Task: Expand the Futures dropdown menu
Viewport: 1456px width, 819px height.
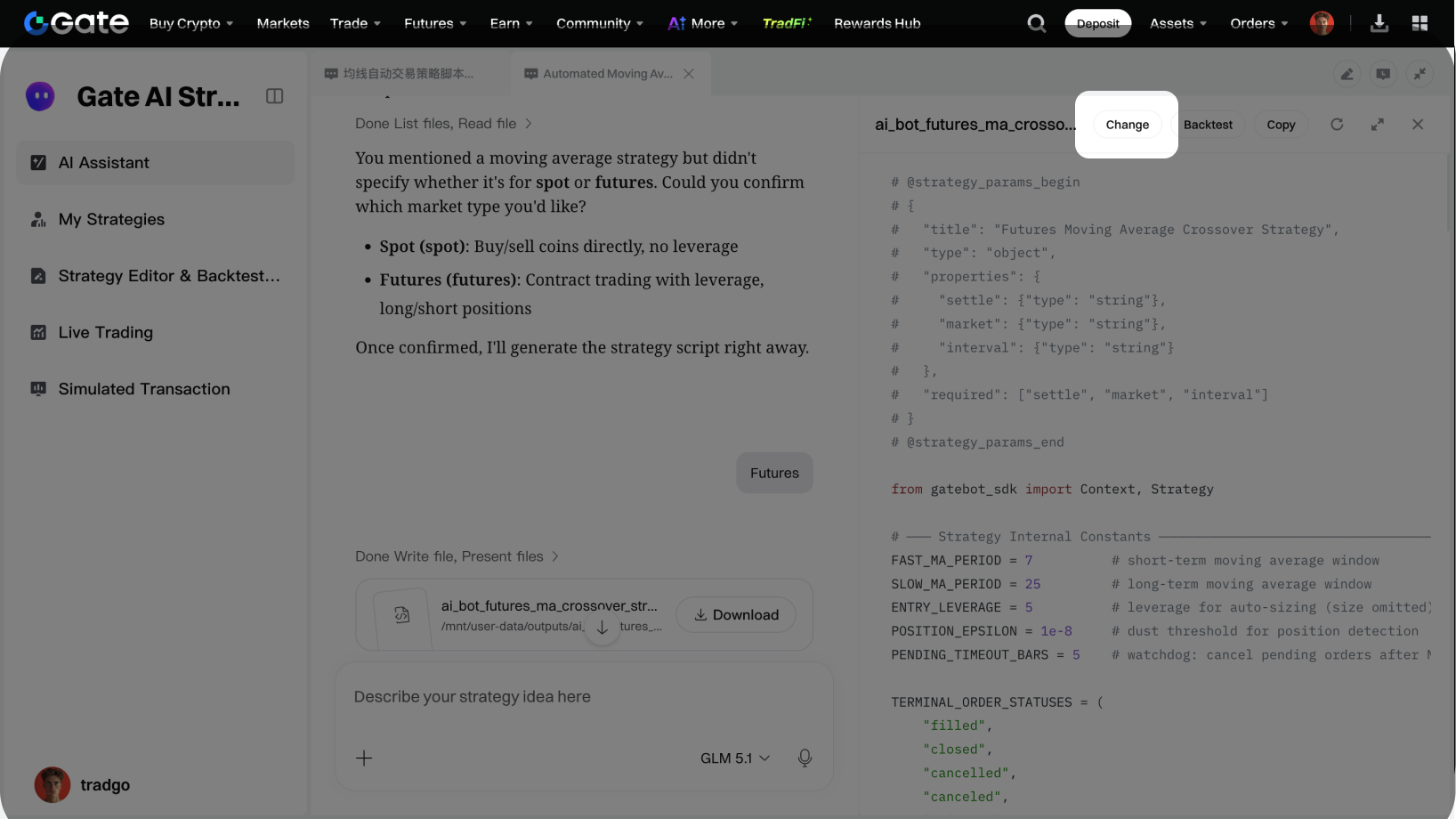Action: 435,23
